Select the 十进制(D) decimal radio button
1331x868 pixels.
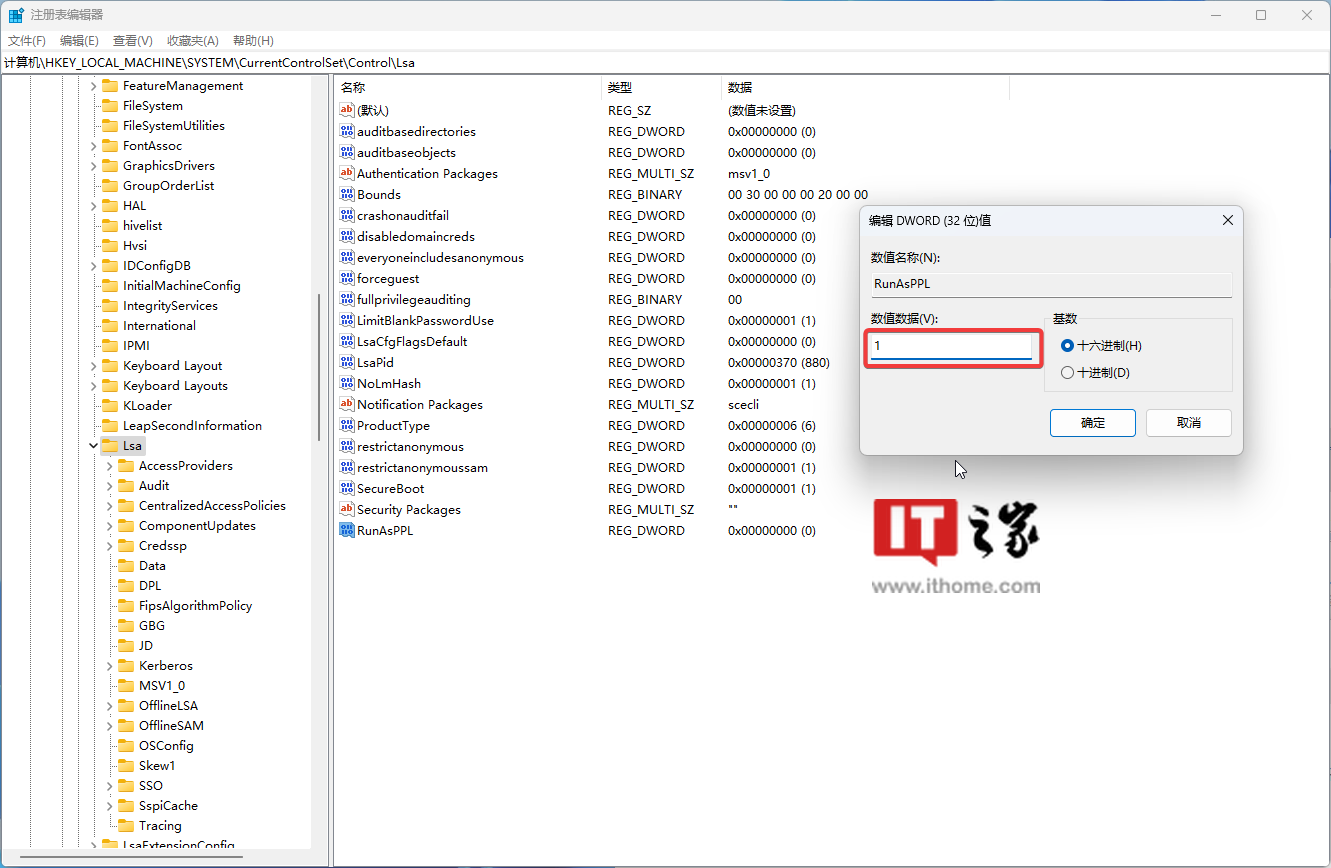1068,372
